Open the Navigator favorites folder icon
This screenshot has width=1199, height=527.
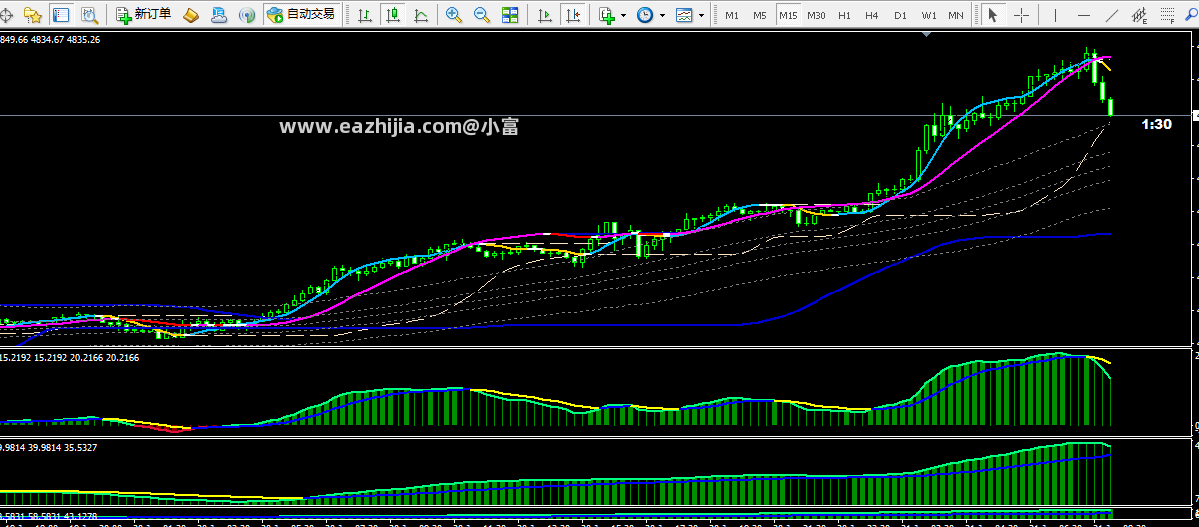pyautogui.click(x=32, y=15)
